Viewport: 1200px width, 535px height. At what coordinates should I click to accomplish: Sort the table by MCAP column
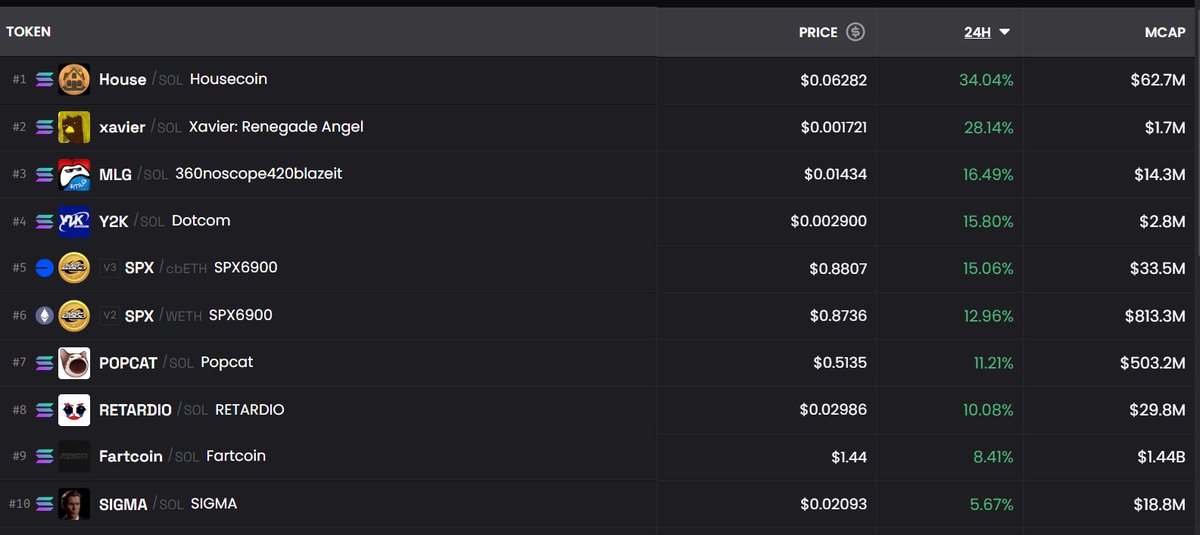click(1165, 32)
